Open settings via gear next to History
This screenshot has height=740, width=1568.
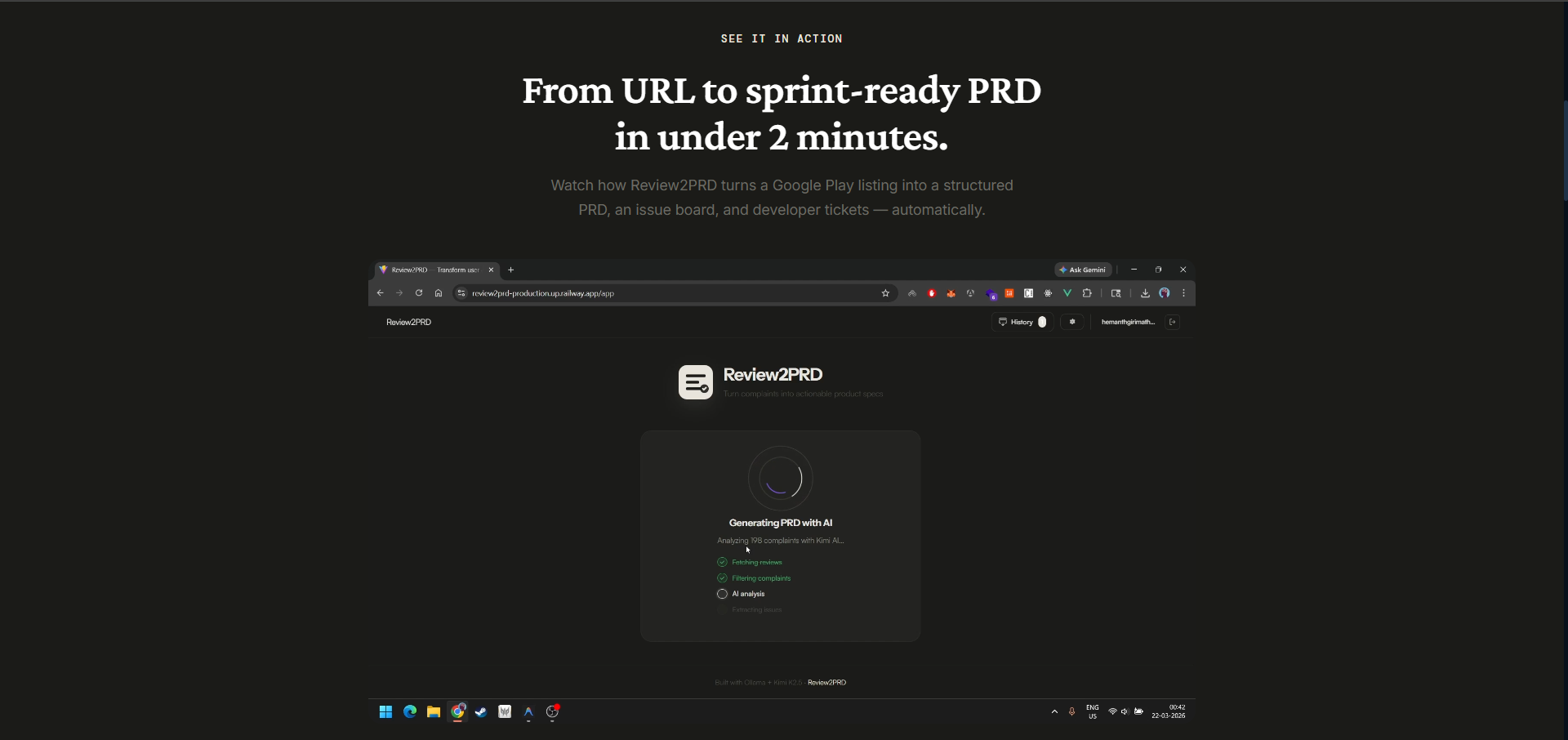click(x=1072, y=322)
